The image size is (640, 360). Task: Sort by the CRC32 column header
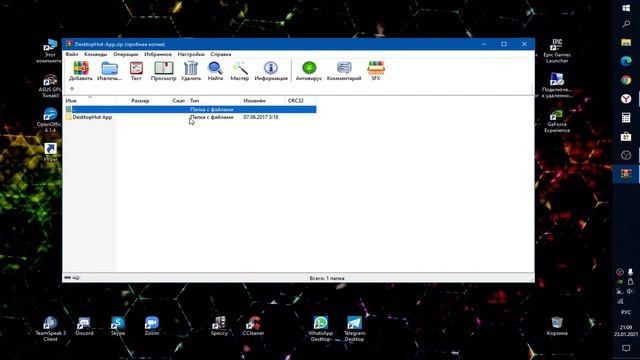point(296,100)
